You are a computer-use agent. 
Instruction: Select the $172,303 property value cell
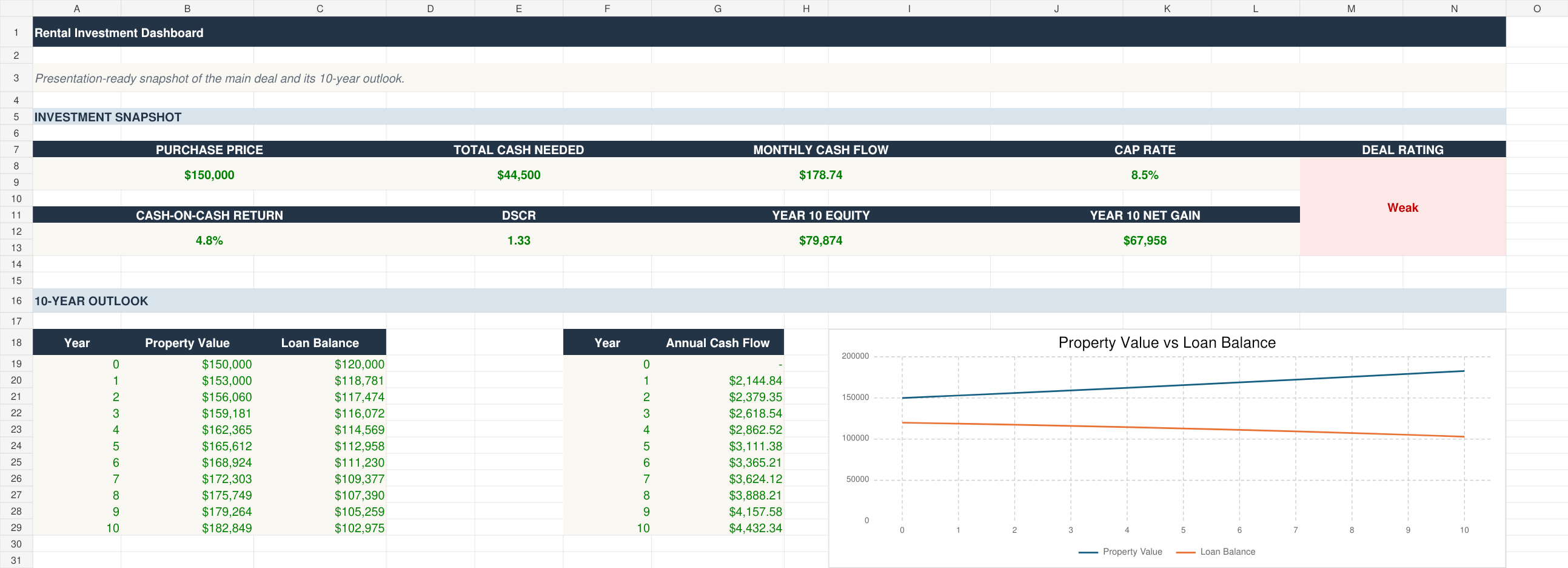(x=187, y=478)
